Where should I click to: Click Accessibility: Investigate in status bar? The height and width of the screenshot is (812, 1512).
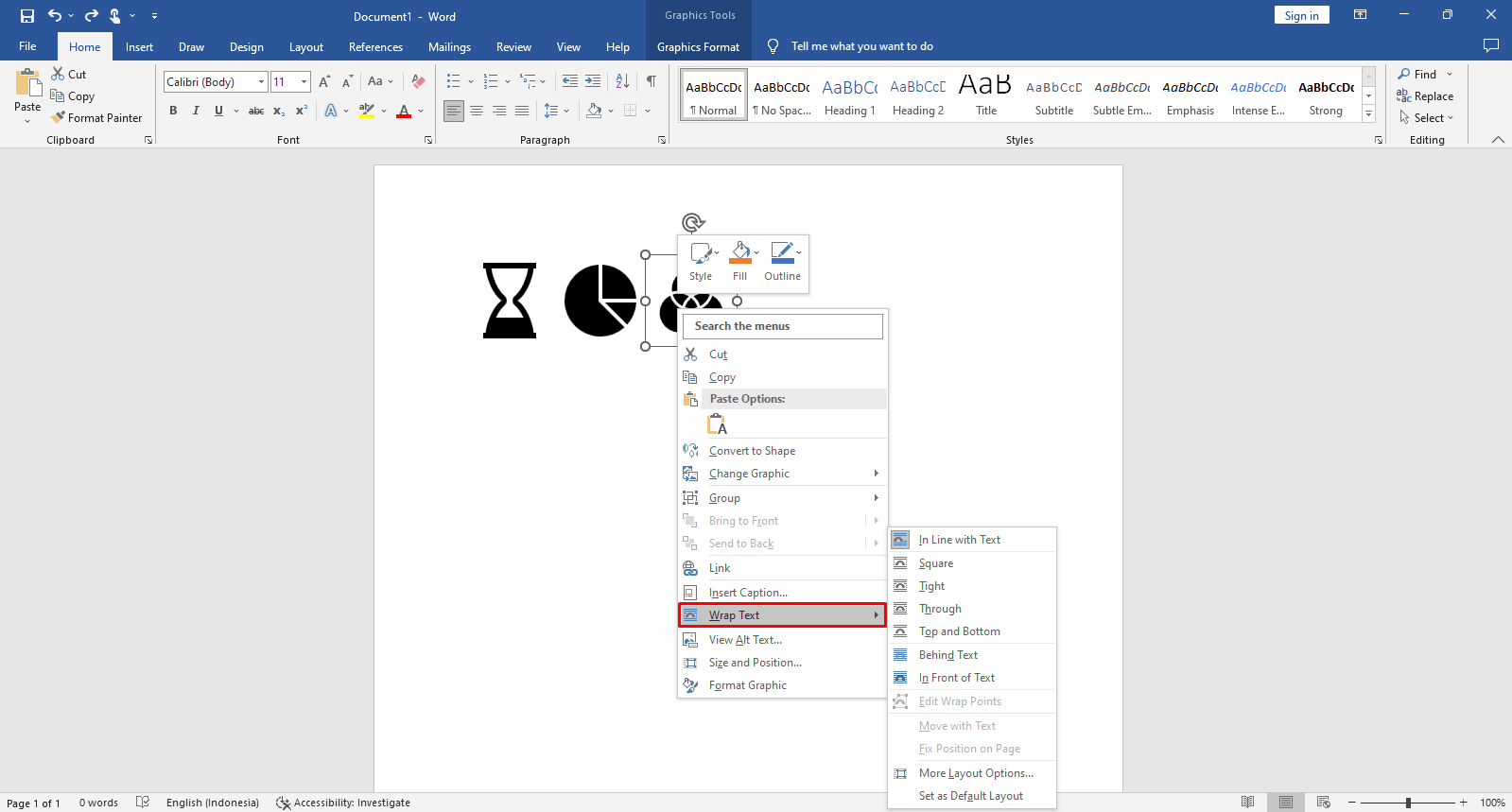[x=343, y=803]
